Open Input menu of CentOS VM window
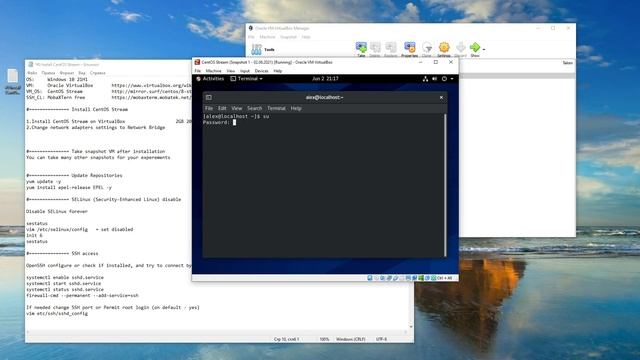This screenshot has width=640, height=360. pyautogui.click(x=245, y=71)
